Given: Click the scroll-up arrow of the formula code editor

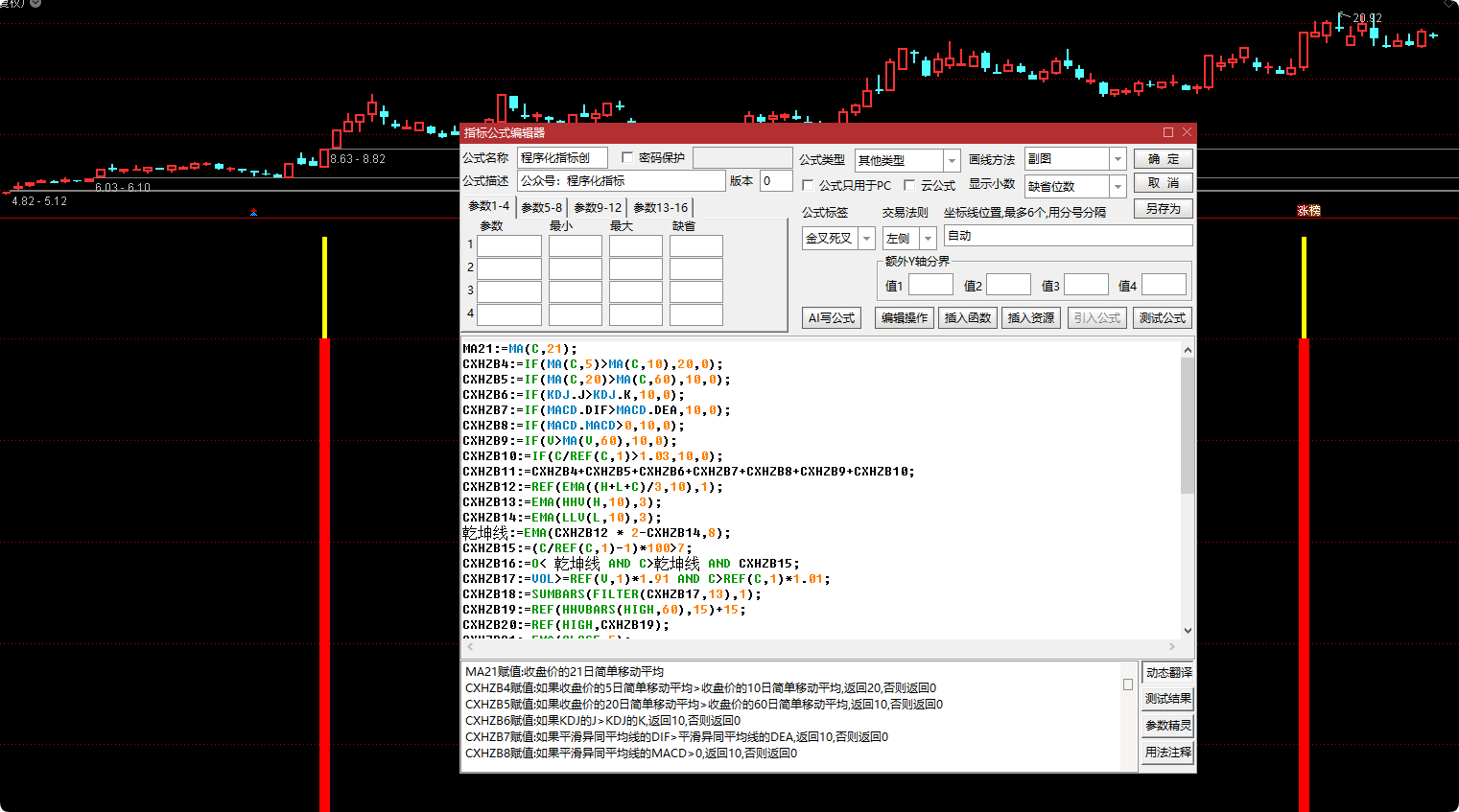Looking at the screenshot, I should (1188, 350).
